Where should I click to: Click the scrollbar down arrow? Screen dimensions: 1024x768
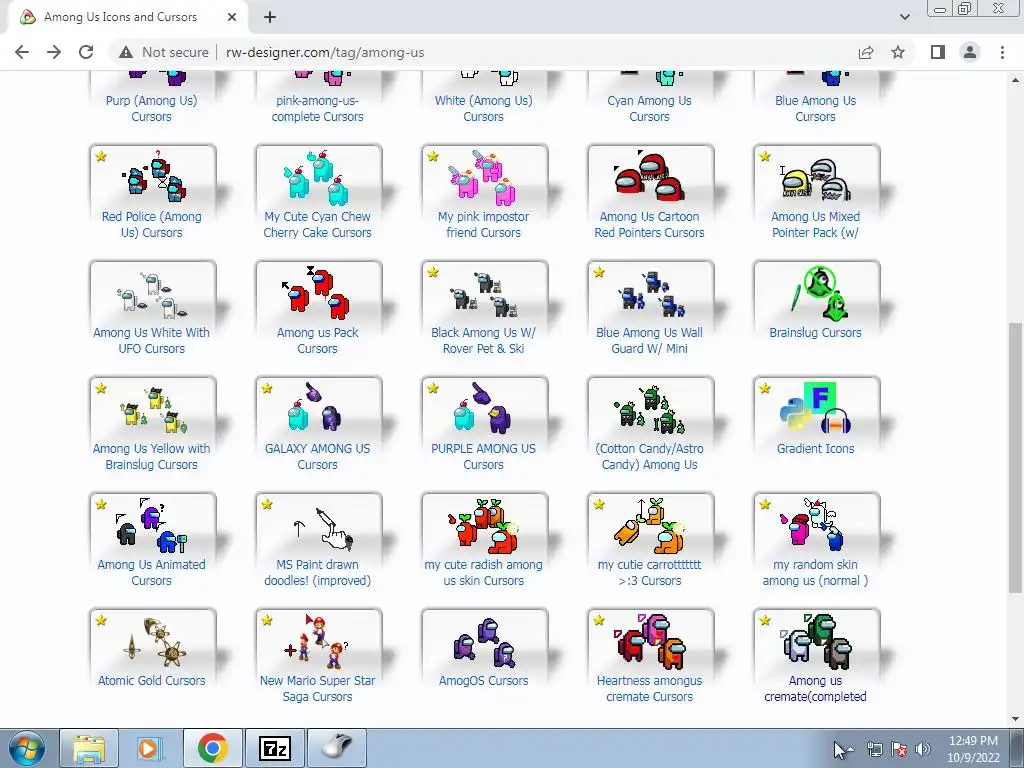[1016, 719]
